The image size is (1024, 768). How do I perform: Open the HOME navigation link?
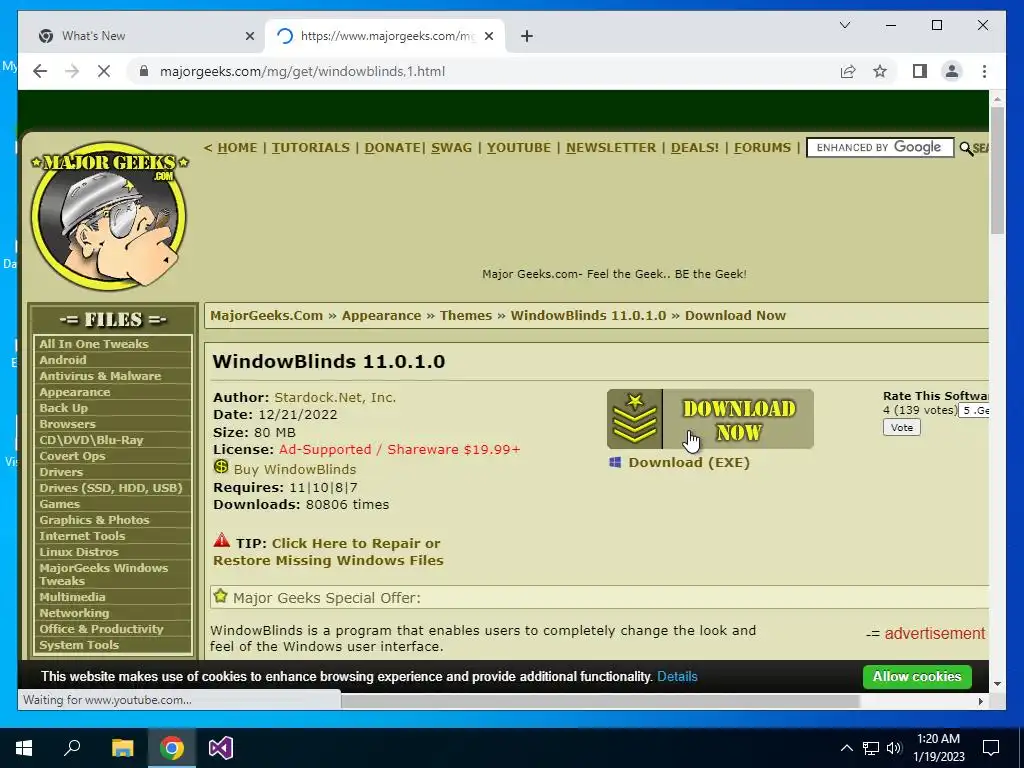pyautogui.click(x=237, y=148)
